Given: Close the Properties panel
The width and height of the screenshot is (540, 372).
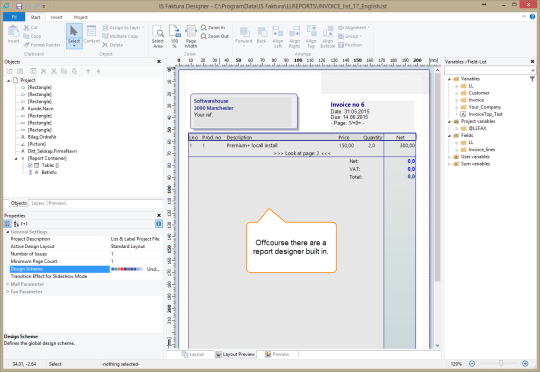Looking at the screenshot, I should point(159,216).
